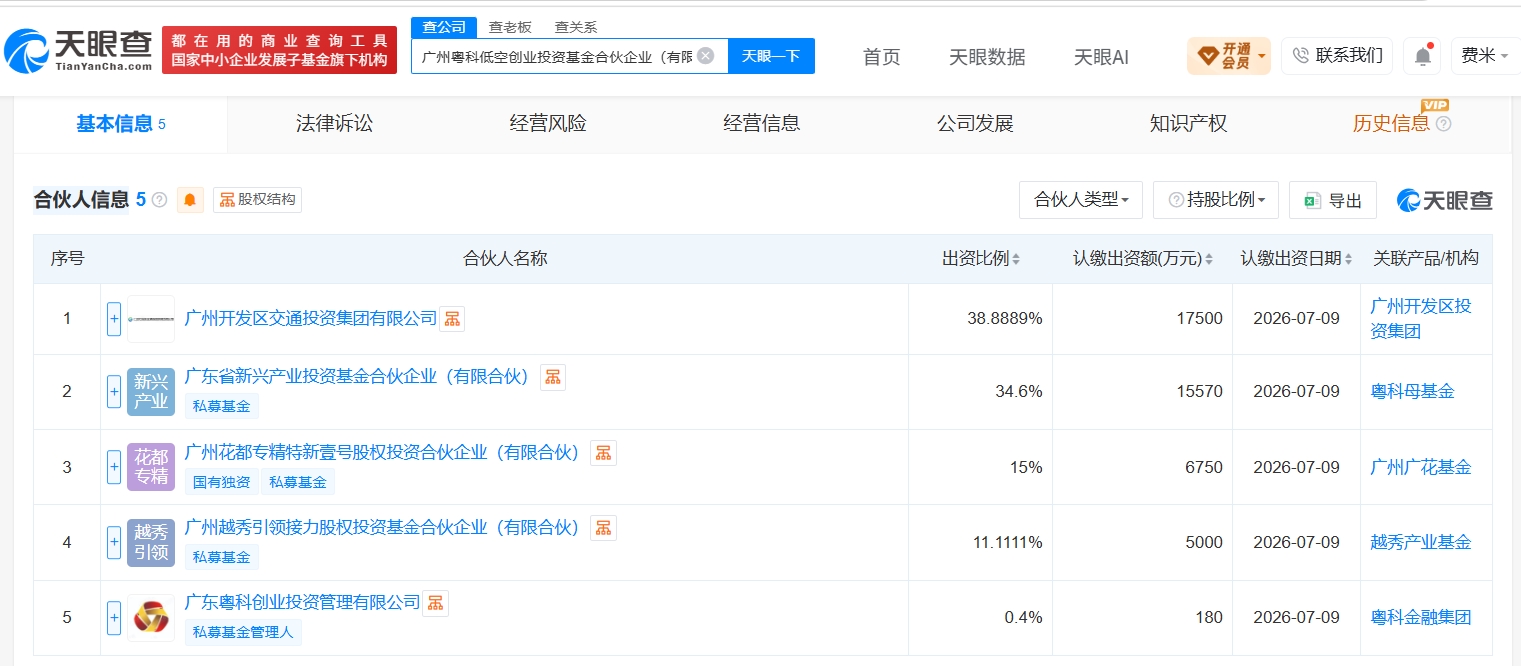Open related institution 粤科母基金

[x=1412, y=392]
